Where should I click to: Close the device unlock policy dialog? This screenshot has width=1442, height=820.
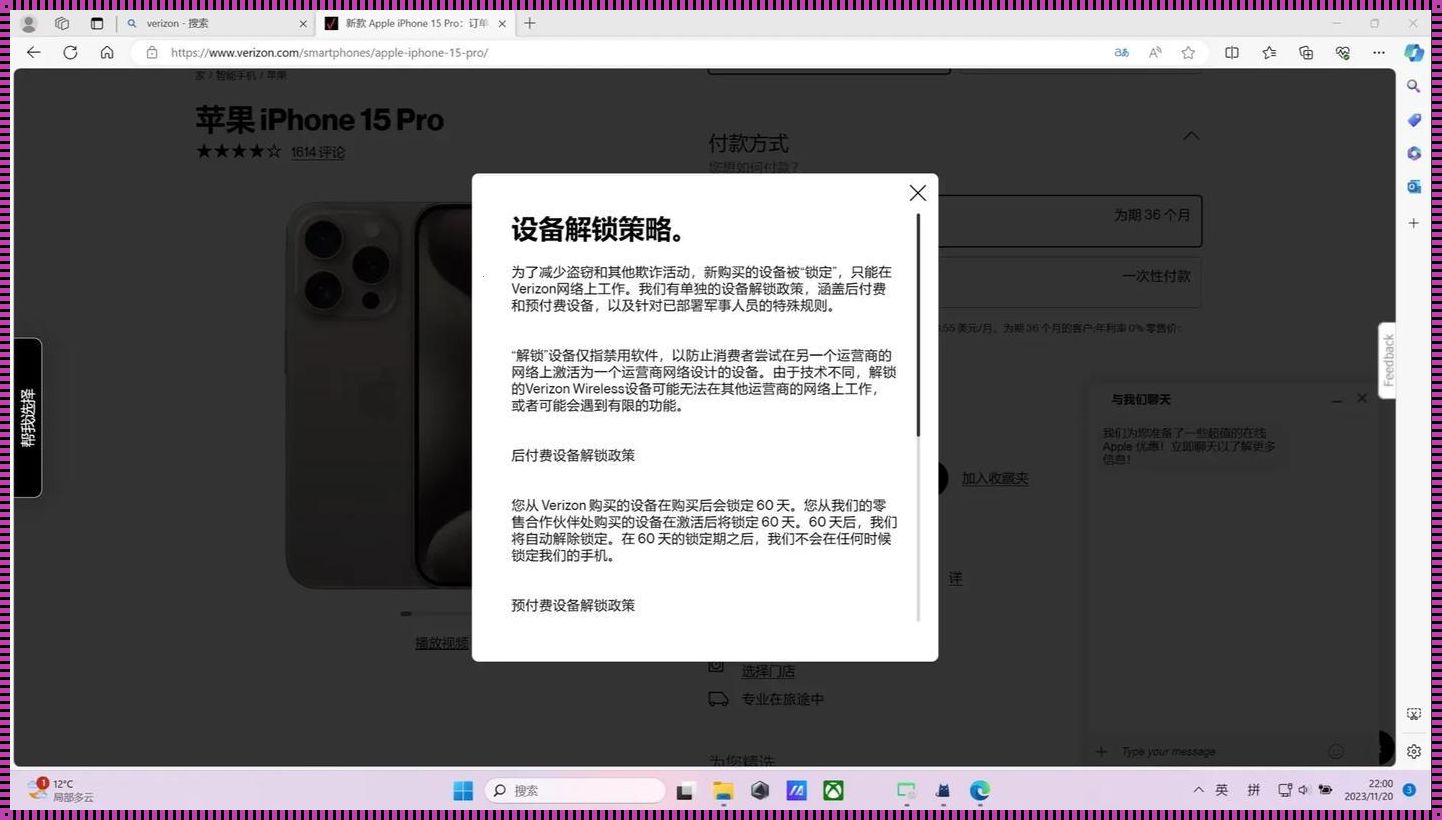tap(917, 193)
